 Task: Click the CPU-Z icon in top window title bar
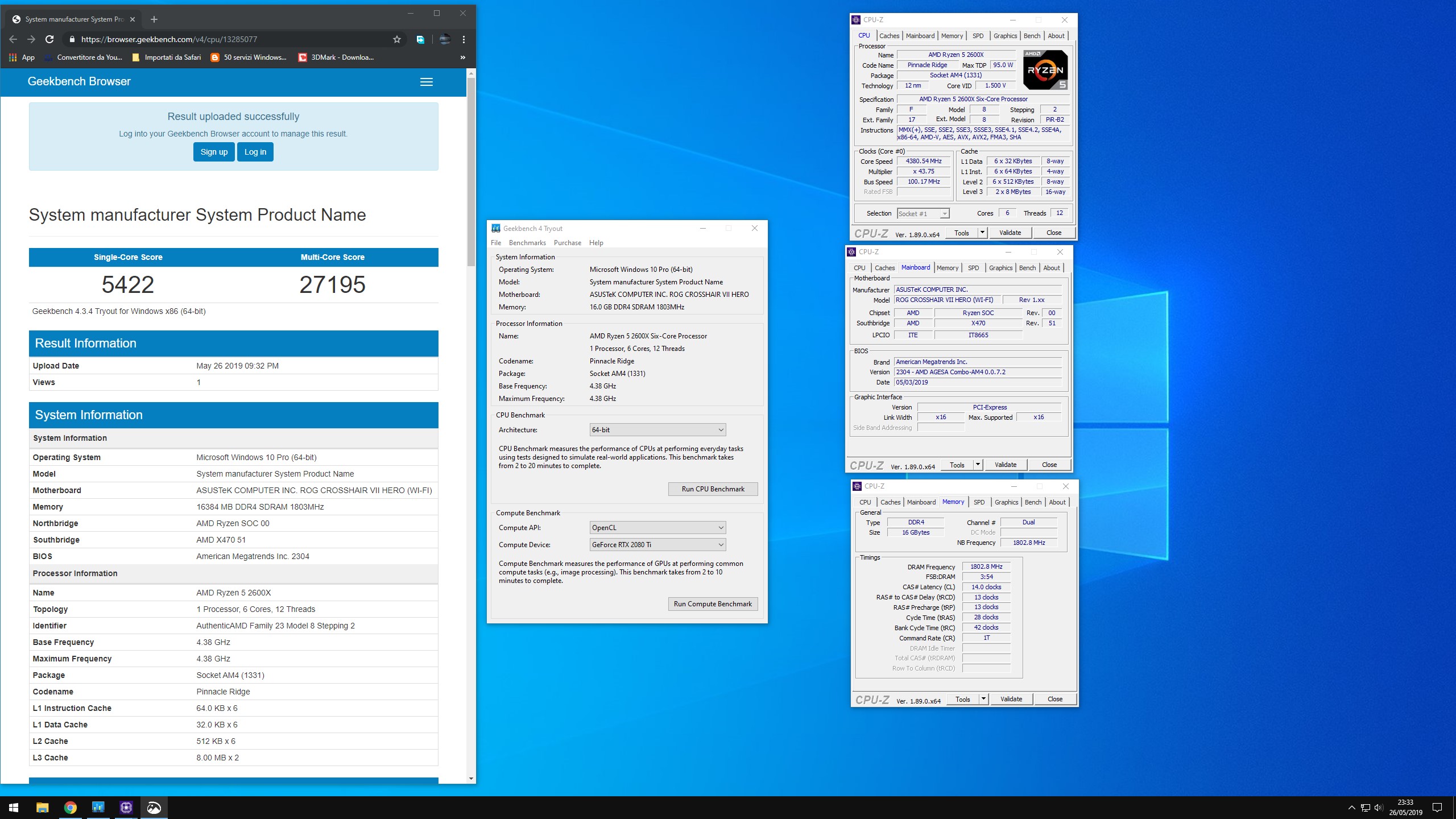tap(856, 20)
